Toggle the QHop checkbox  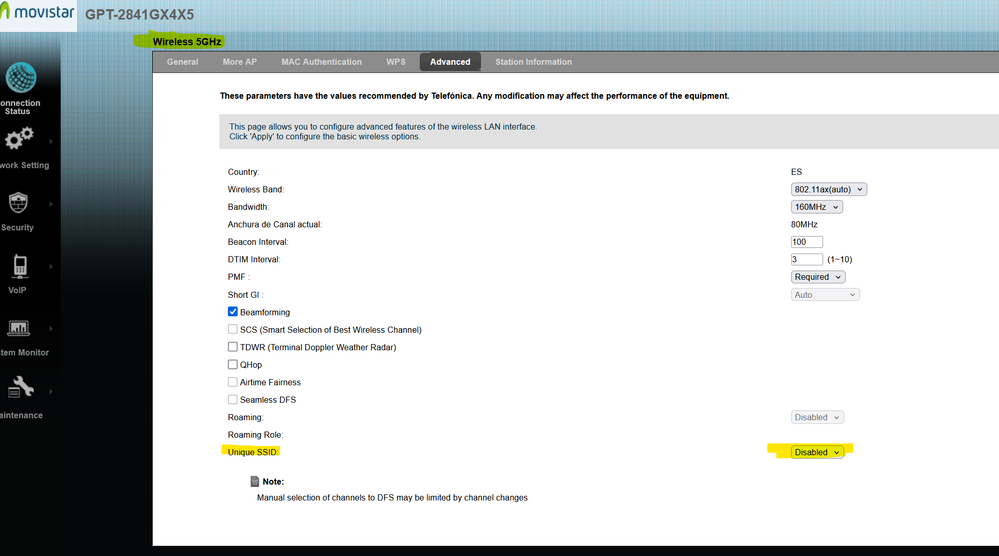click(233, 365)
